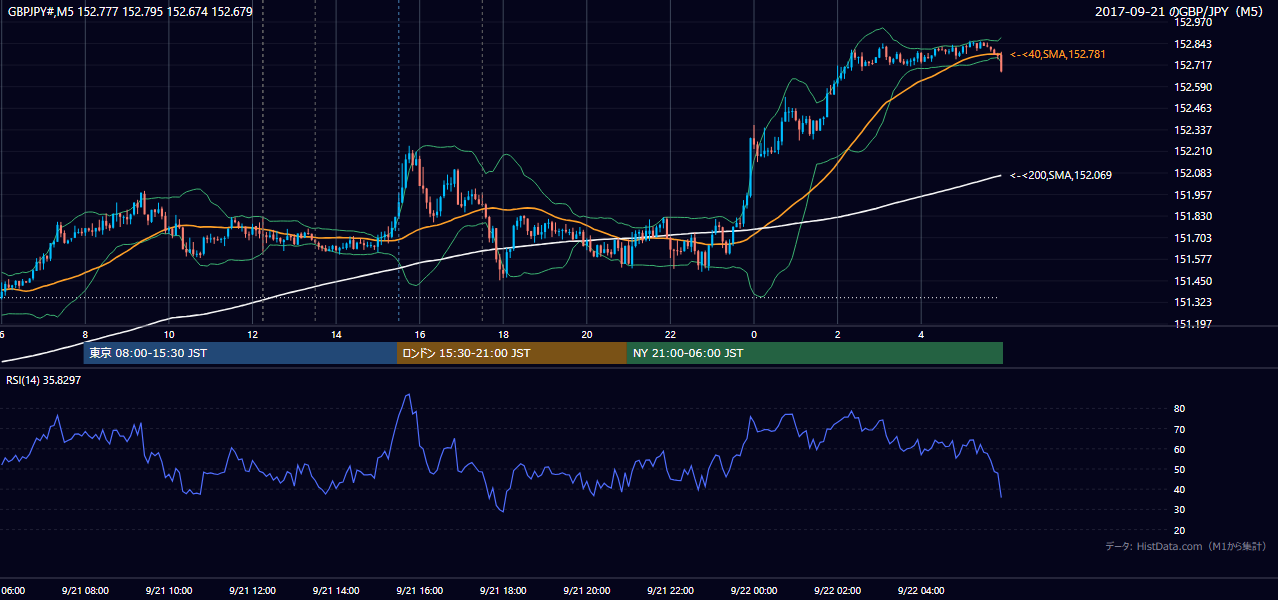Click the bottom time label 9/21 18:00
The image size is (1278, 600).
coord(503,591)
